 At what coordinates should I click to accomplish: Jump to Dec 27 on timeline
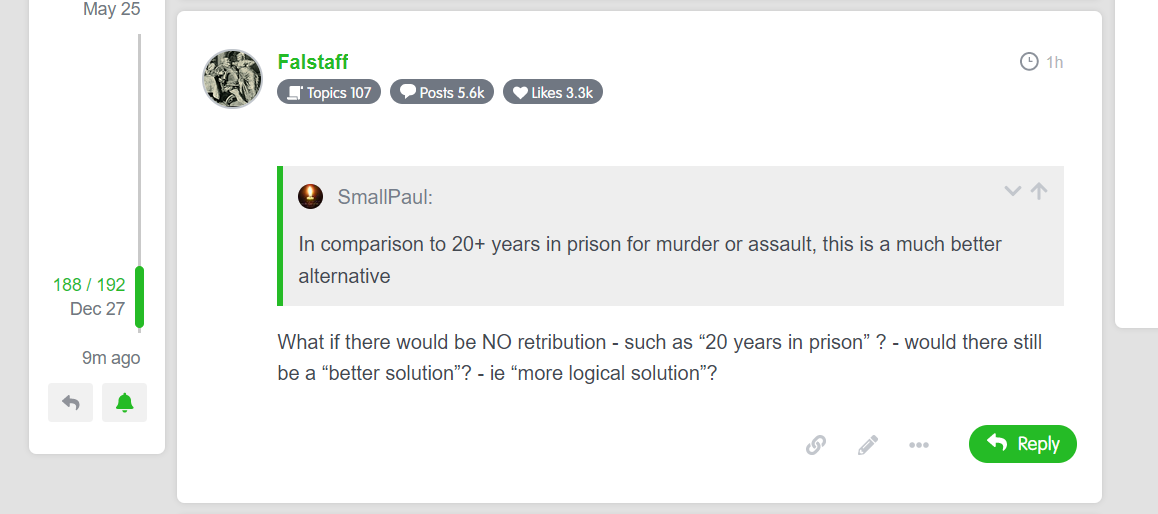[x=97, y=309]
